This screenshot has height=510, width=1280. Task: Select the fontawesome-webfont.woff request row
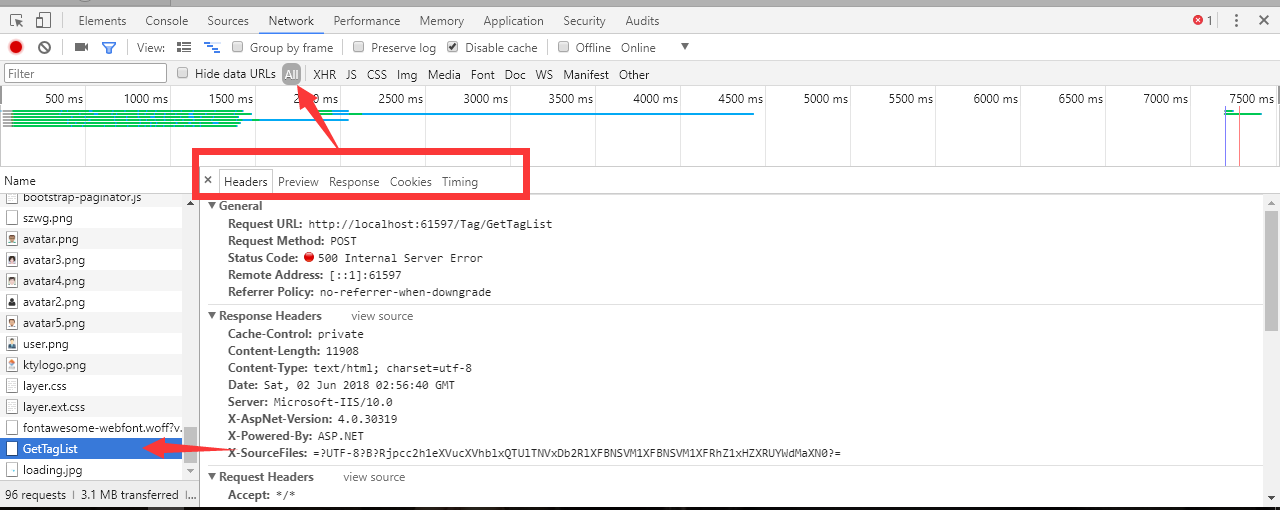point(91,428)
